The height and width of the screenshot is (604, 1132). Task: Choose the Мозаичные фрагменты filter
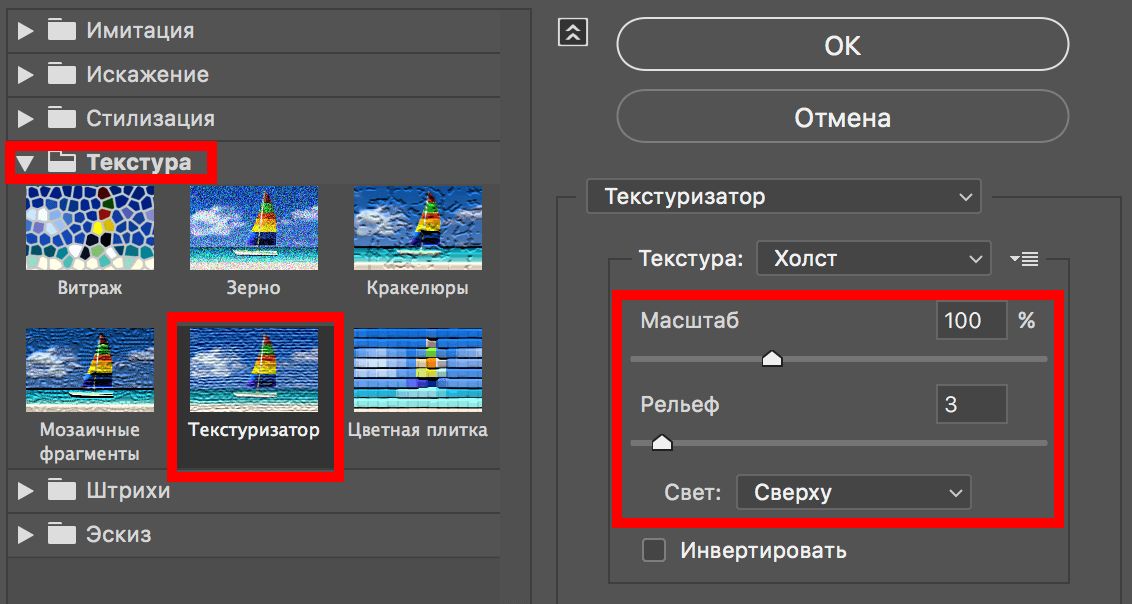89,370
